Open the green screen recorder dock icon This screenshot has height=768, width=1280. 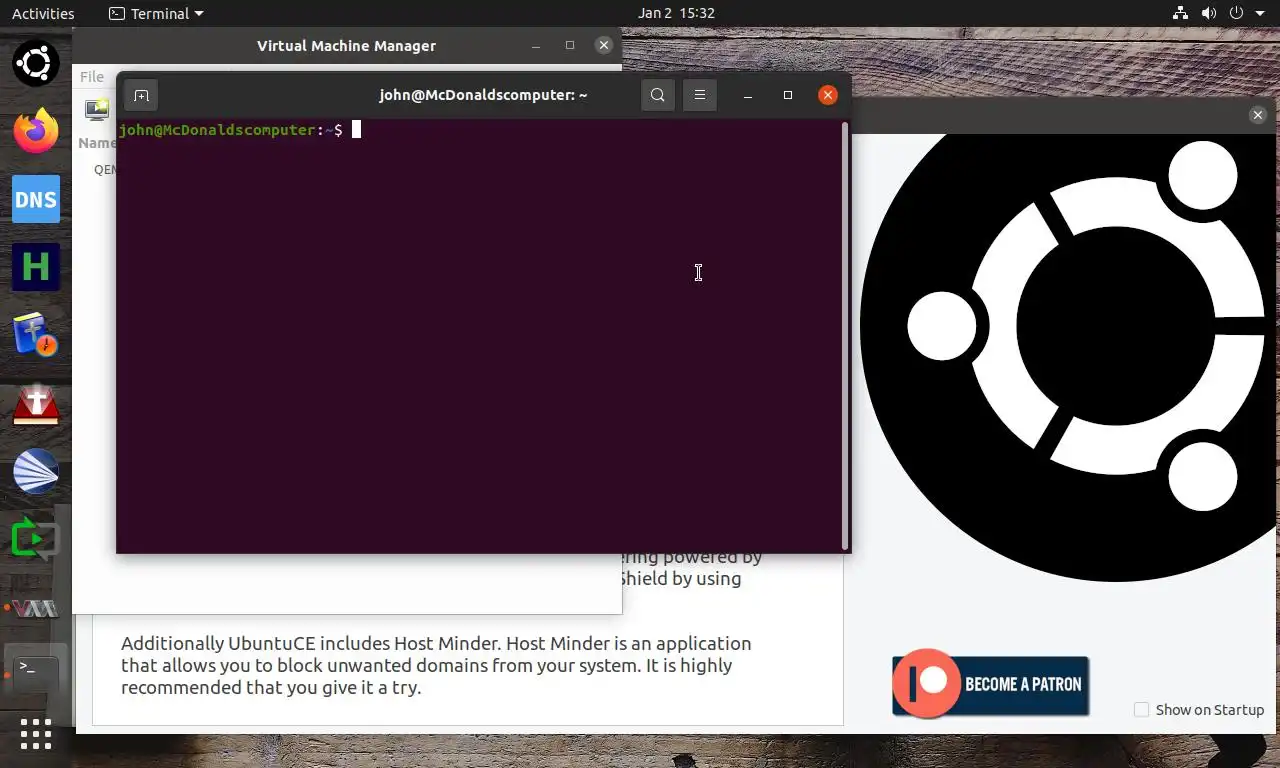[x=36, y=539]
